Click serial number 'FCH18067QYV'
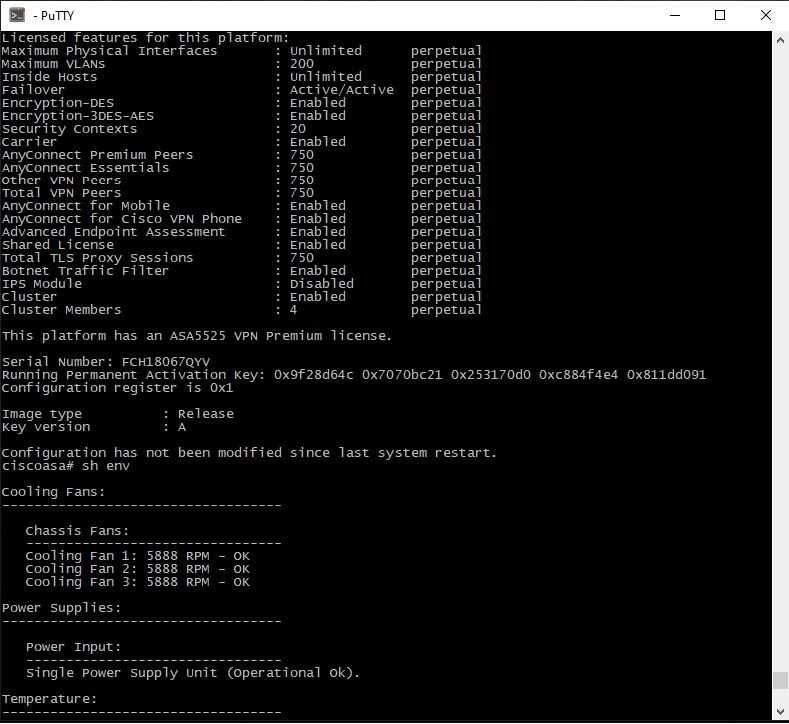 (166, 362)
